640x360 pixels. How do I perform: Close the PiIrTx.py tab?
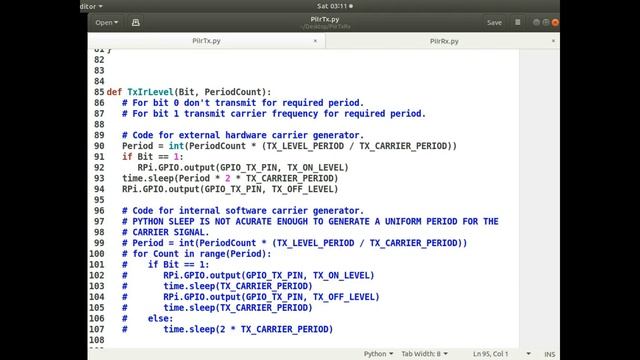[x=315, y=41]
